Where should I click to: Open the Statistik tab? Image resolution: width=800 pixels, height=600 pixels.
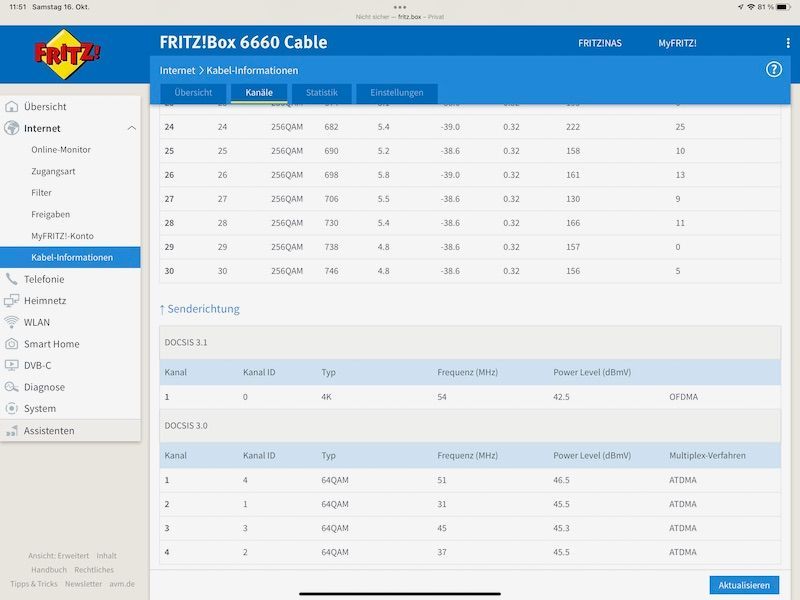point(321,93)
